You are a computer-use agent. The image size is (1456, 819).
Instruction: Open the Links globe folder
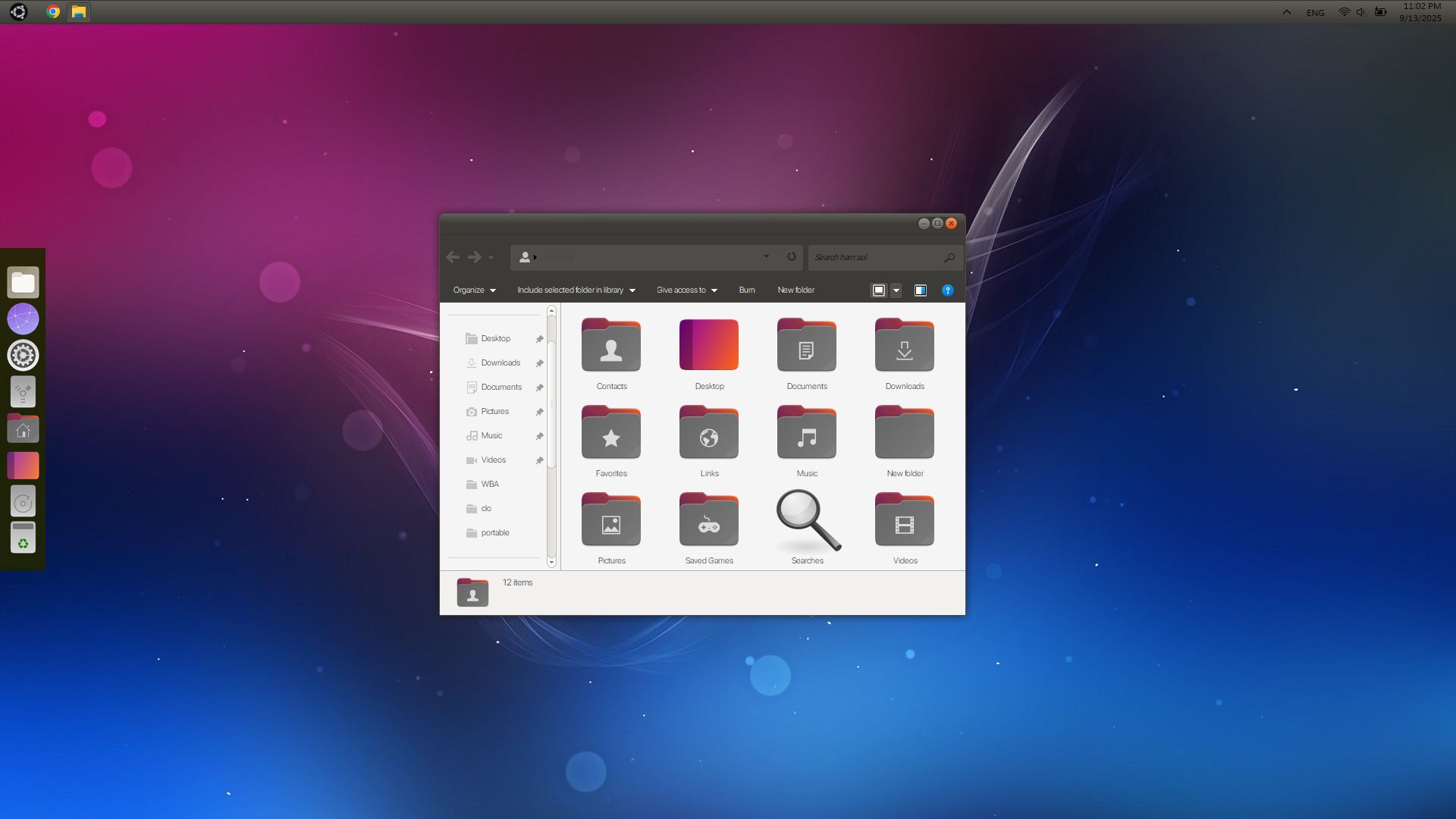coord(709,435)
